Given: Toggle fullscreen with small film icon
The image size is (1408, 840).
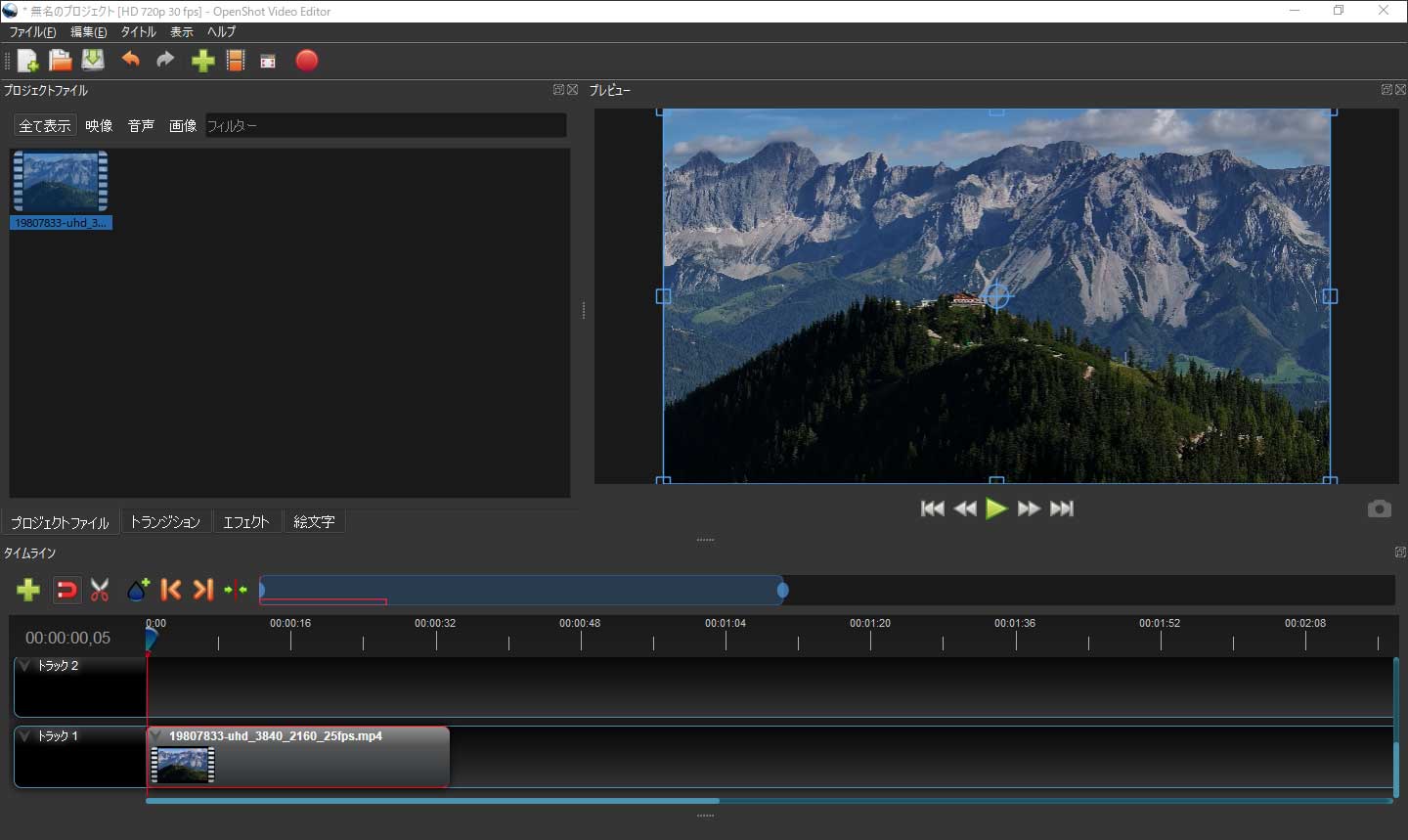Looking at the screenshot, I should (x=268, y=62).
